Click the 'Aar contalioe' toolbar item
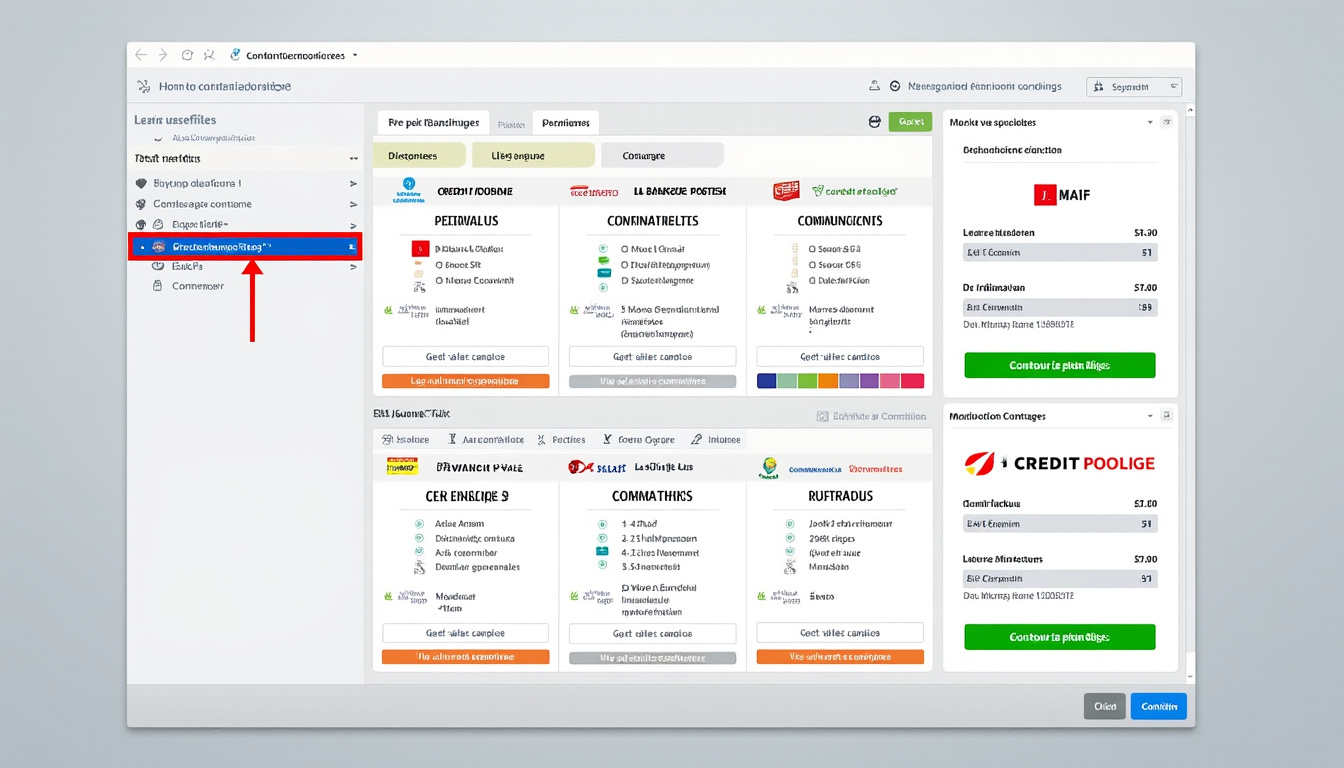 point(486,440)
